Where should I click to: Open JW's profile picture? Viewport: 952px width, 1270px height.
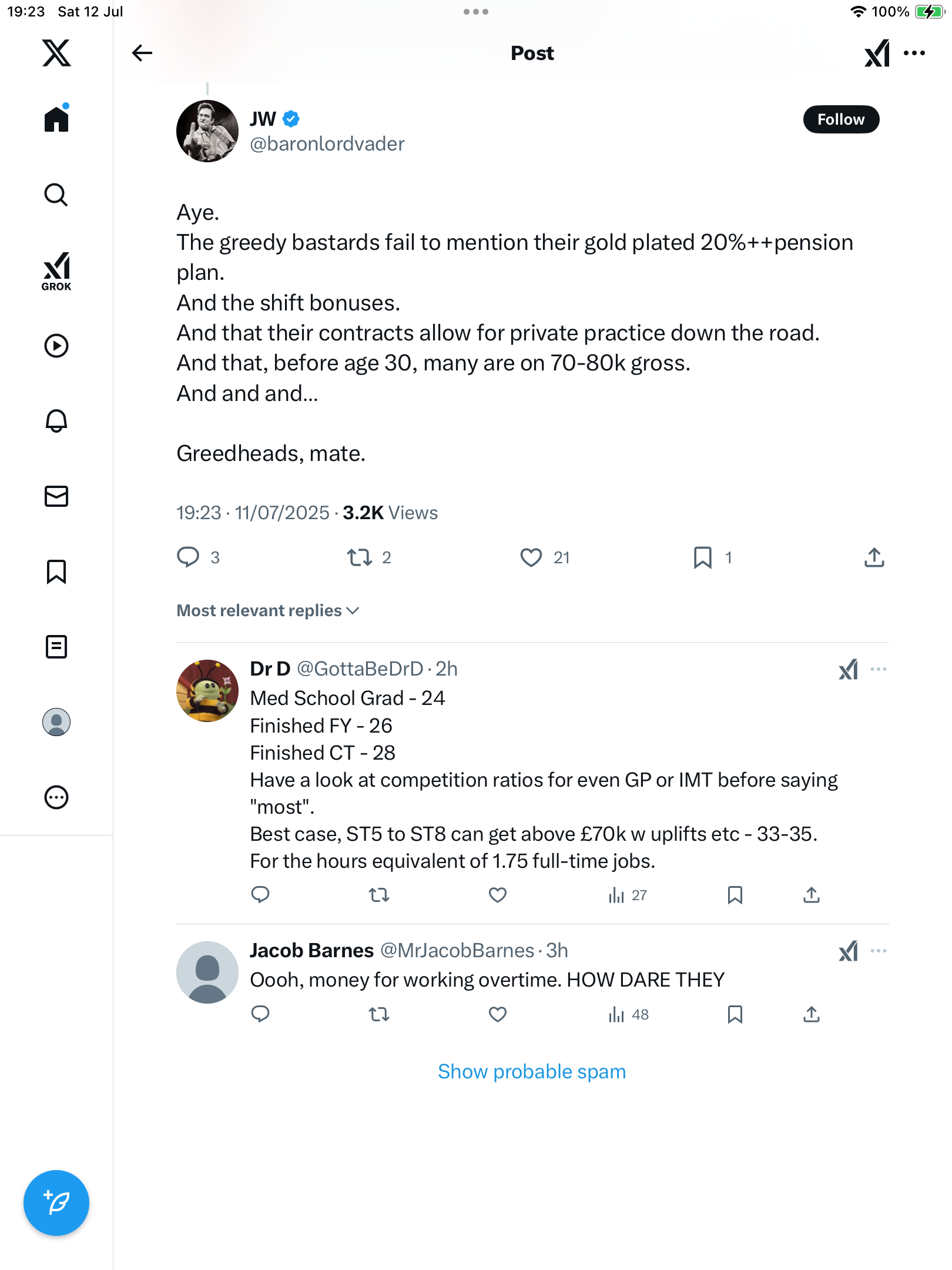click(207, 131)
